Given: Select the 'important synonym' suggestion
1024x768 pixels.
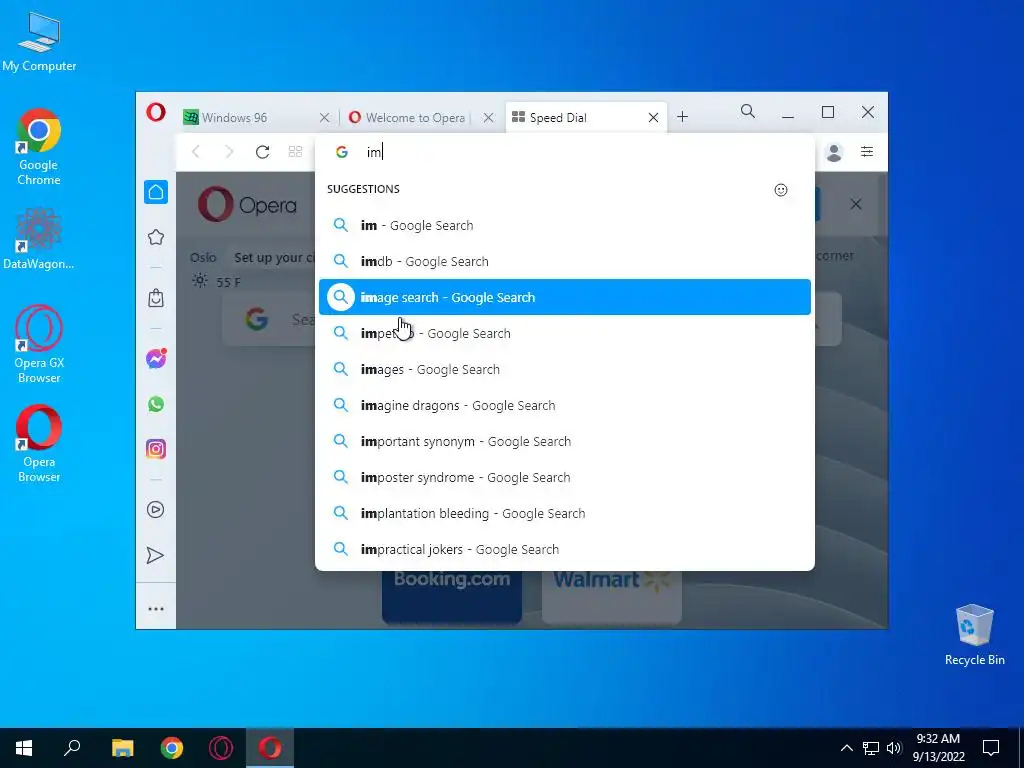Looking at the screenshot, I should [x=565, y=441].
